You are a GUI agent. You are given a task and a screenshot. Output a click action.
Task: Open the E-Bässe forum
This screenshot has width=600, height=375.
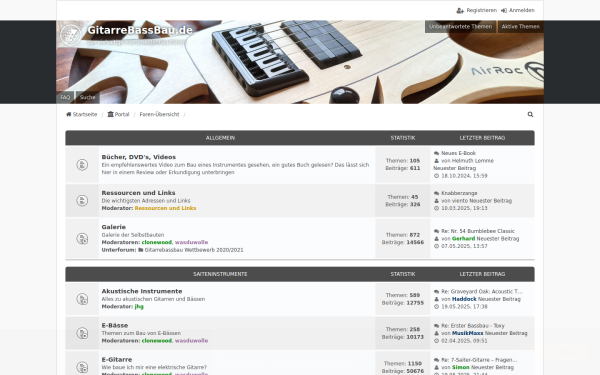(115, 325)
